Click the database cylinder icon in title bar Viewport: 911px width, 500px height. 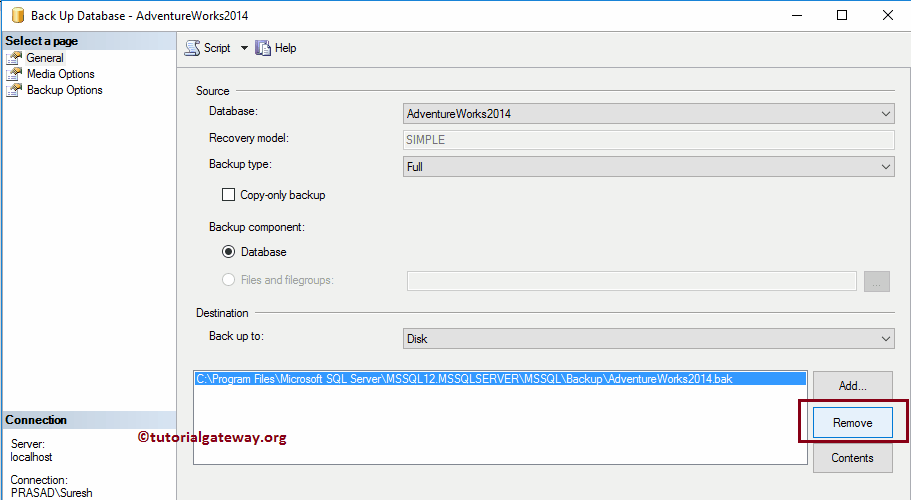(x=18, y=15)
